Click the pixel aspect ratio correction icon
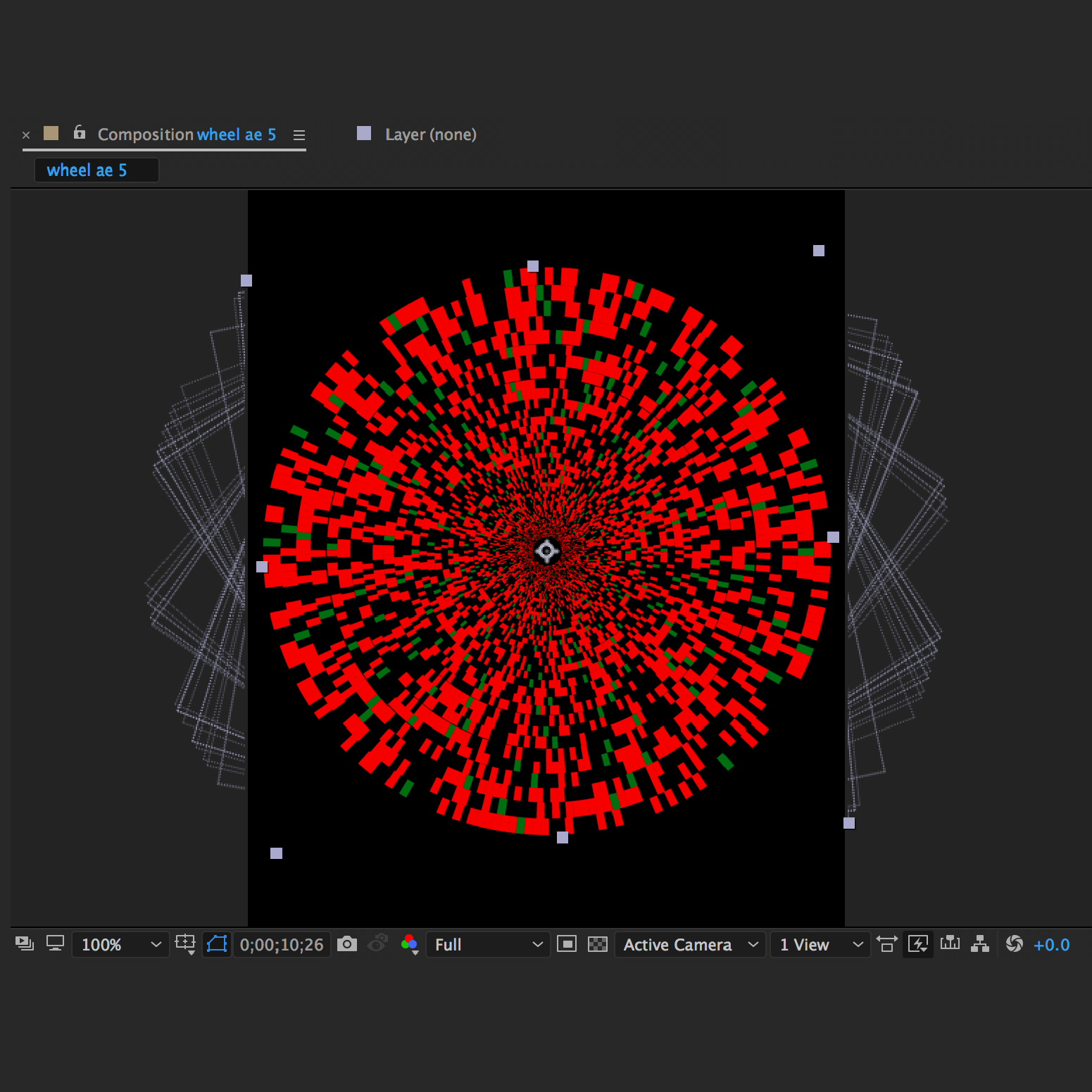 point(887,944)
